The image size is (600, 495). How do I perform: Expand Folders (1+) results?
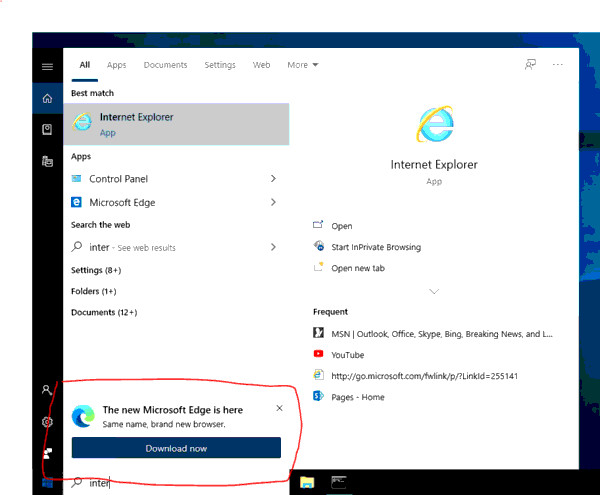pos(94,291)
